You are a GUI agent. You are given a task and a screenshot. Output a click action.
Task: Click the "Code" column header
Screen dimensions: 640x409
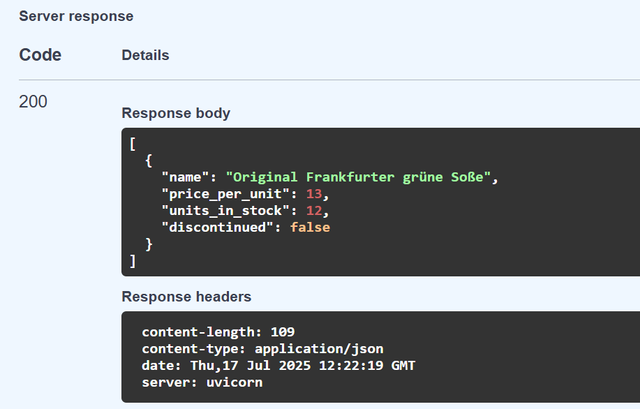pyautogui.click(x=40, y=55)
